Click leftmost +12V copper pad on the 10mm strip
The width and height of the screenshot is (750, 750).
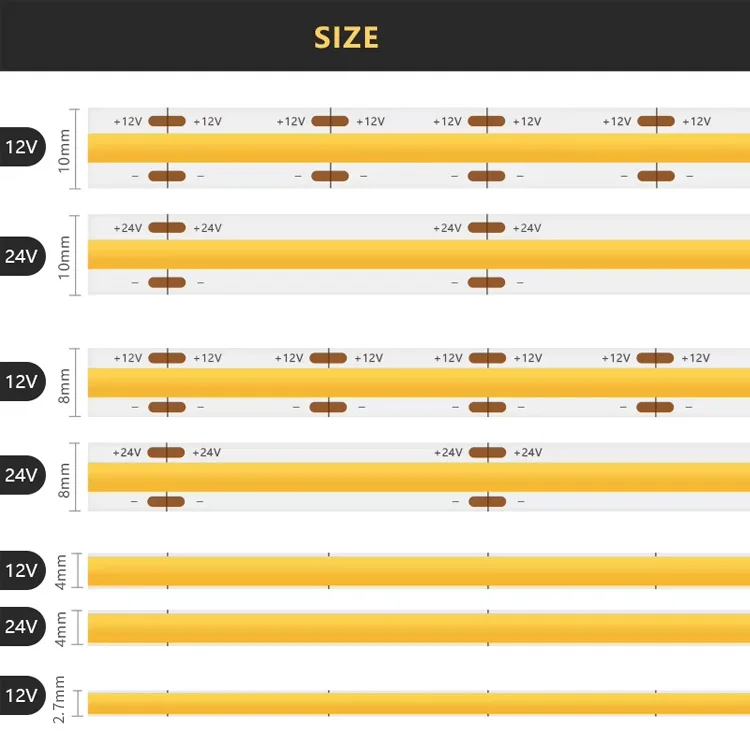pos(167,121)
